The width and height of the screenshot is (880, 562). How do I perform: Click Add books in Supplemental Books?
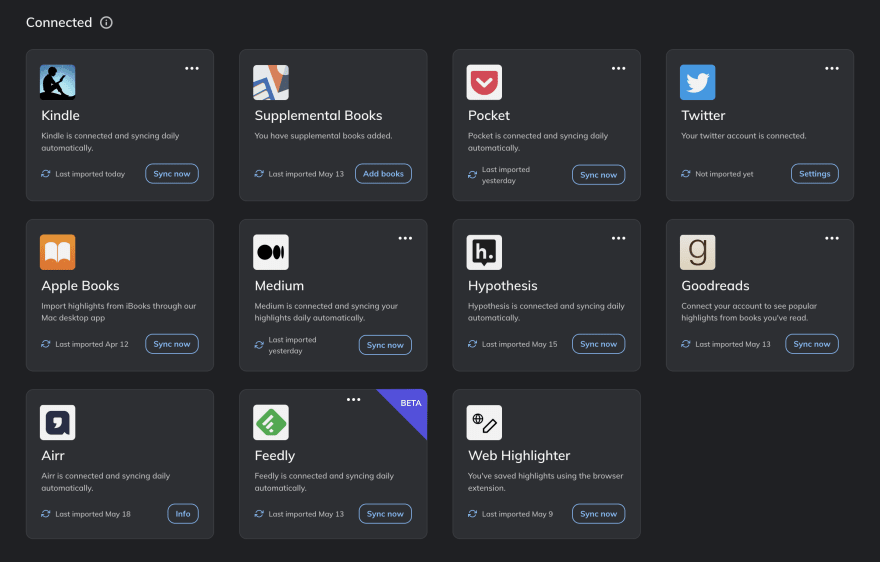(383, 174)
